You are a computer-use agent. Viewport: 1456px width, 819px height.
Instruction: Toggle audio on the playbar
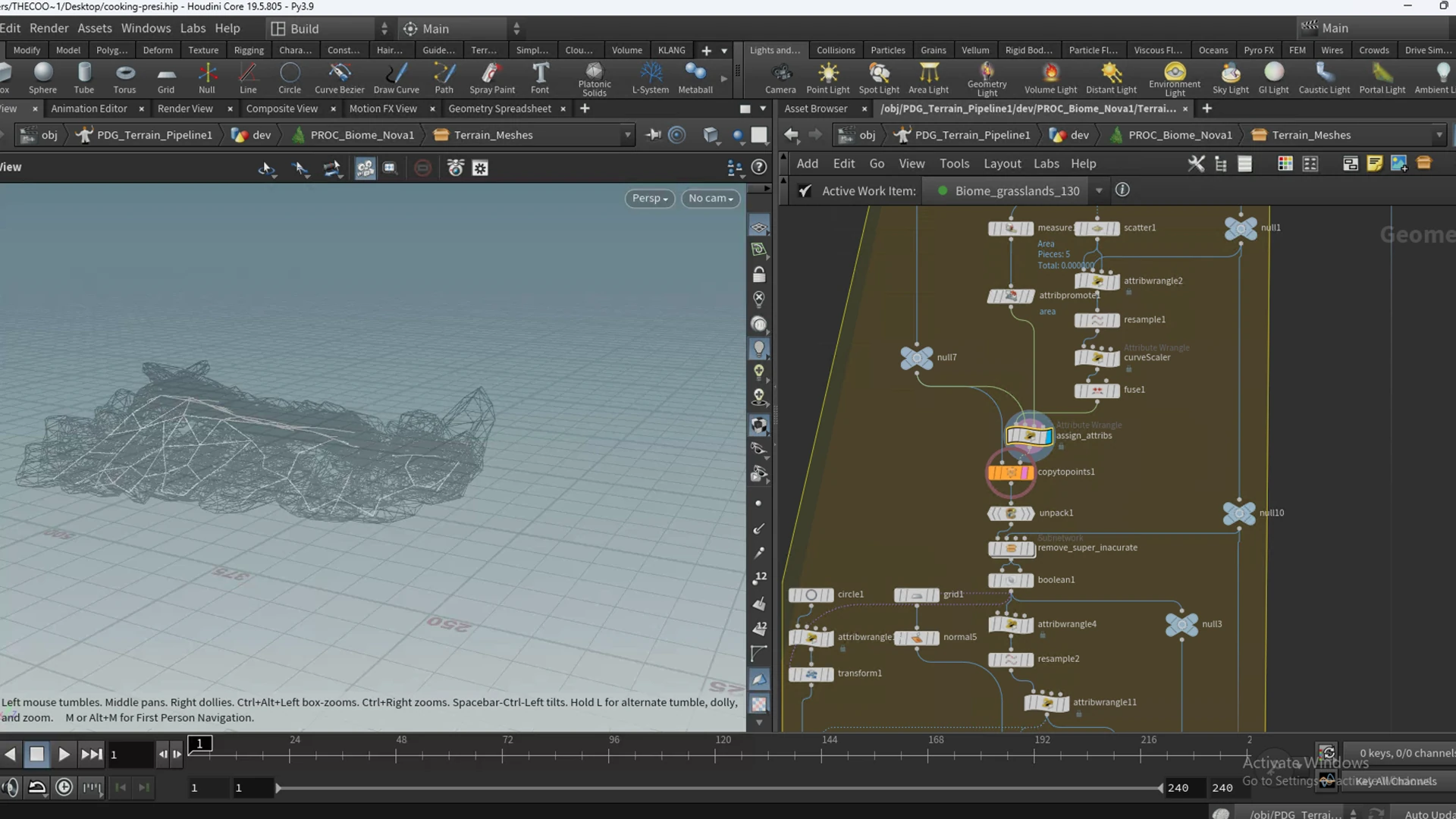tap(11, 787)
